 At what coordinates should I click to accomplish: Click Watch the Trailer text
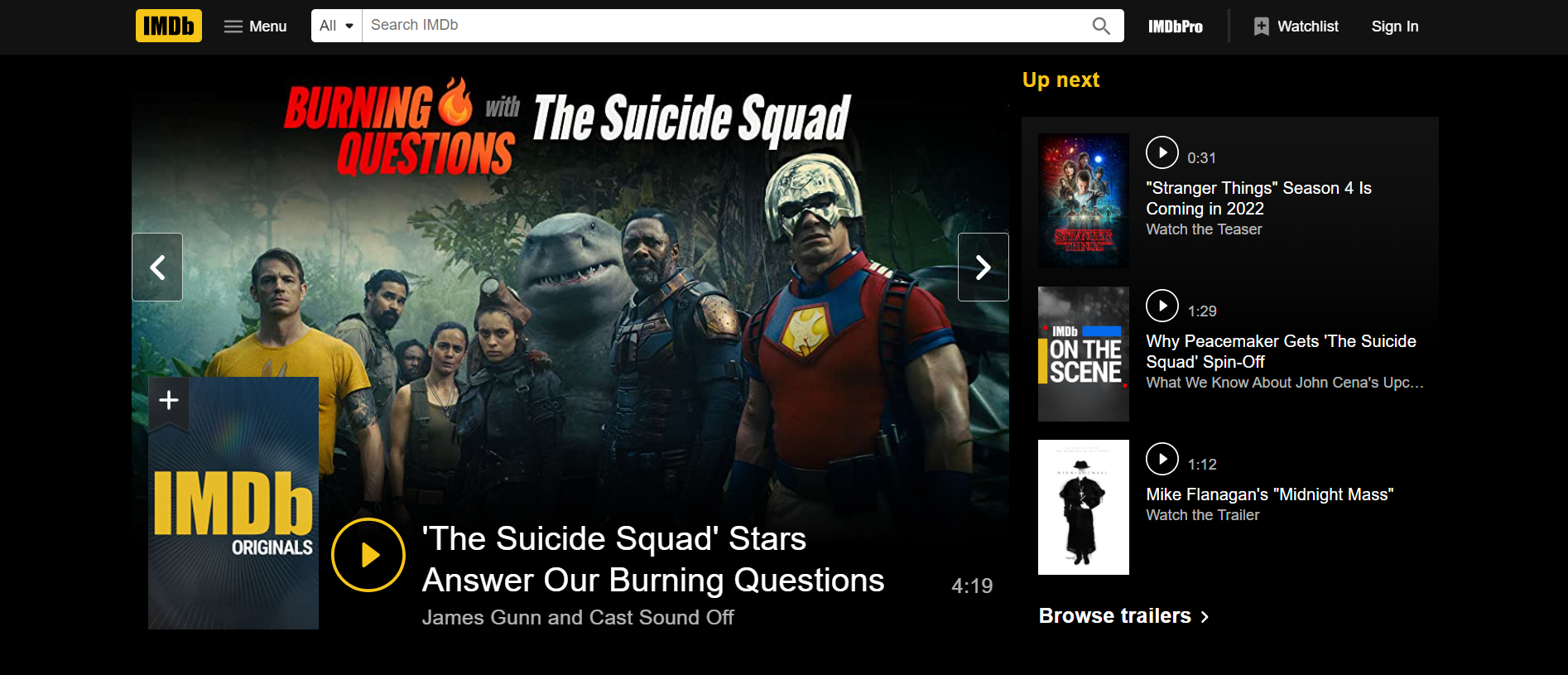coord(1202,515)
